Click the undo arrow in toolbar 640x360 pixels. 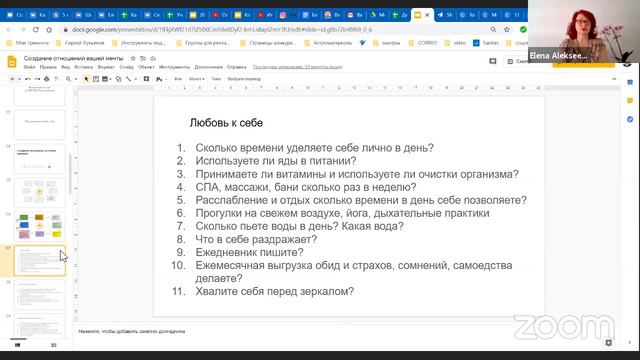click(28, 79)
